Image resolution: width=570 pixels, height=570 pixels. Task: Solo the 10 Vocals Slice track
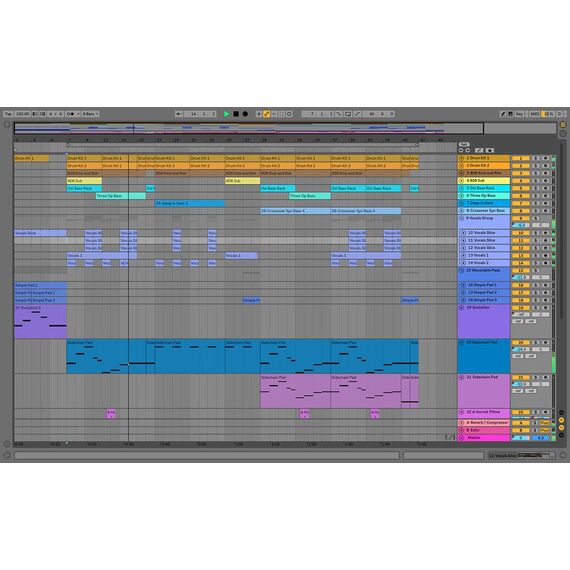point(535,233)
